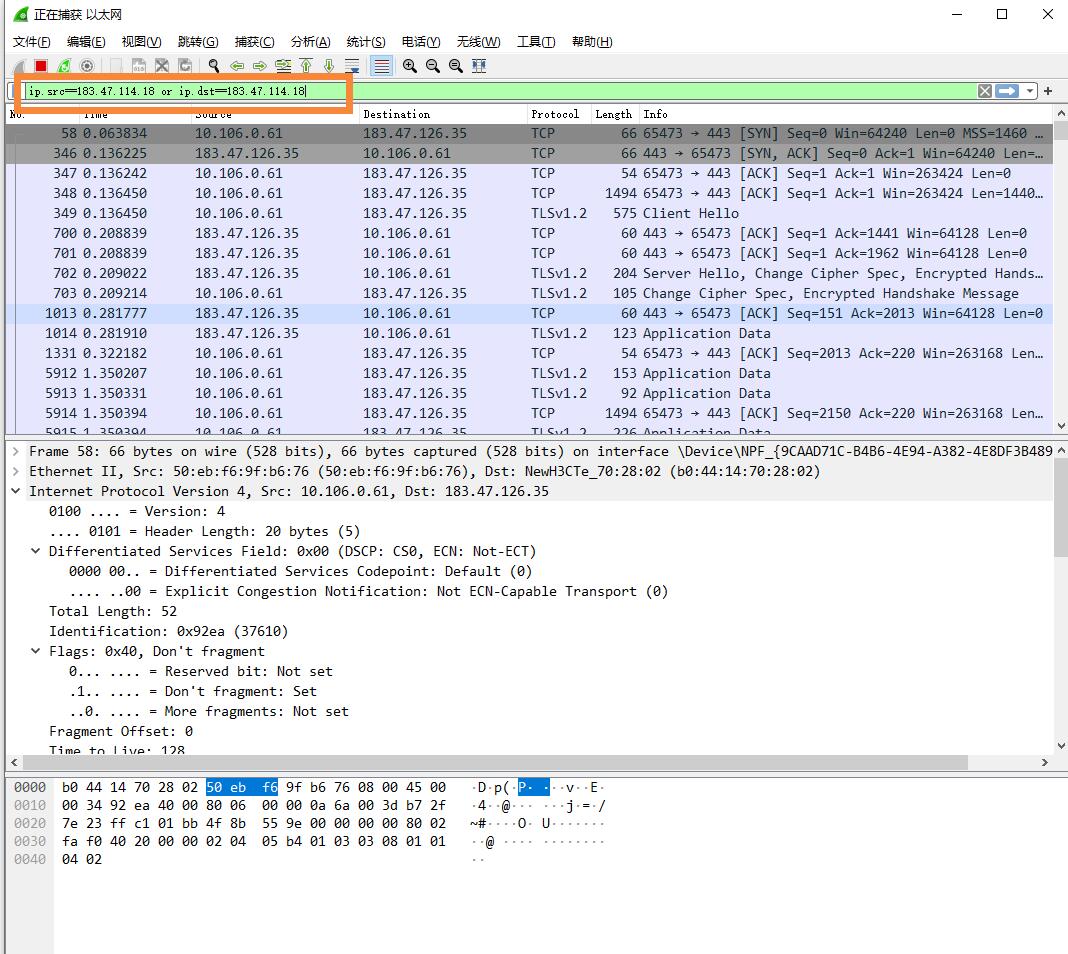Sort by Length column header

(615, 114)
